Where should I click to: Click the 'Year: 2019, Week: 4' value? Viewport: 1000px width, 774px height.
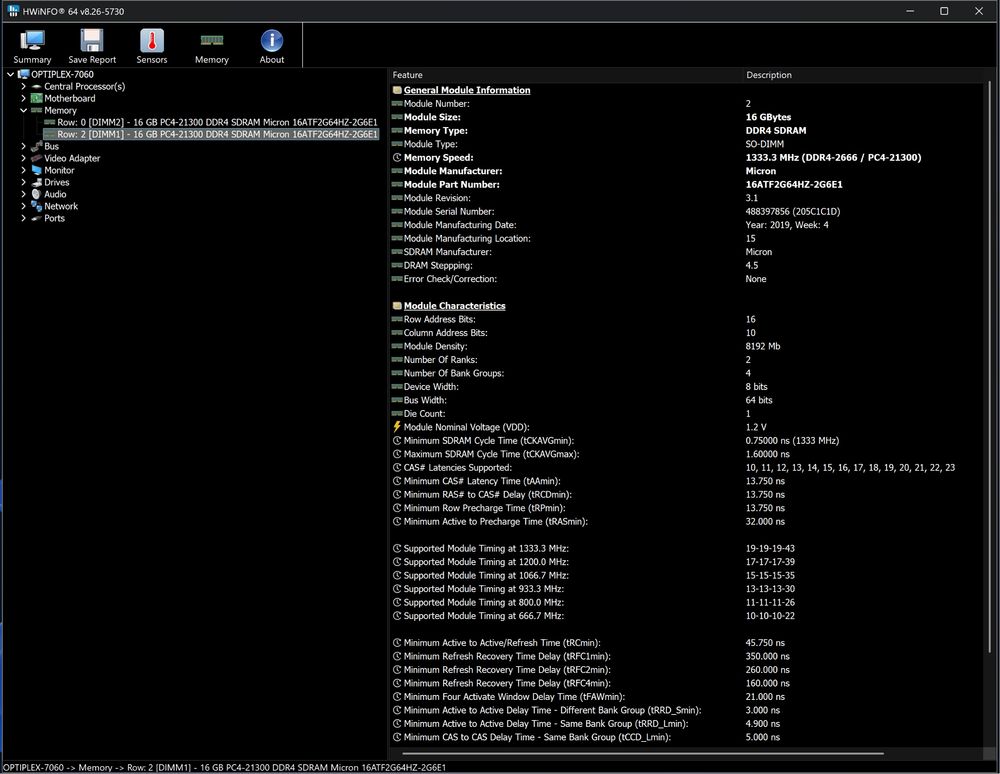point(787,225)
